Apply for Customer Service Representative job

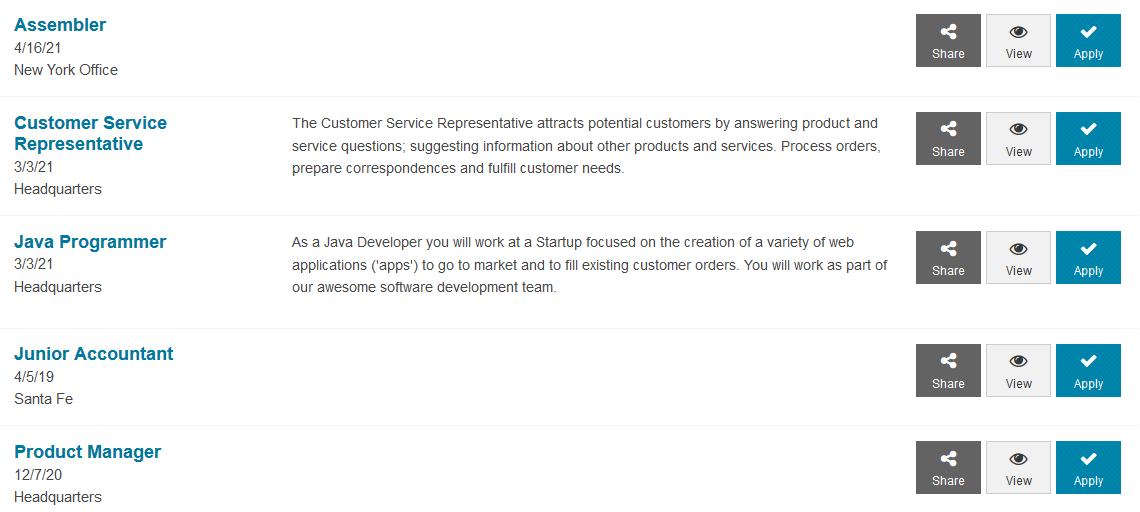point(1088,139)
